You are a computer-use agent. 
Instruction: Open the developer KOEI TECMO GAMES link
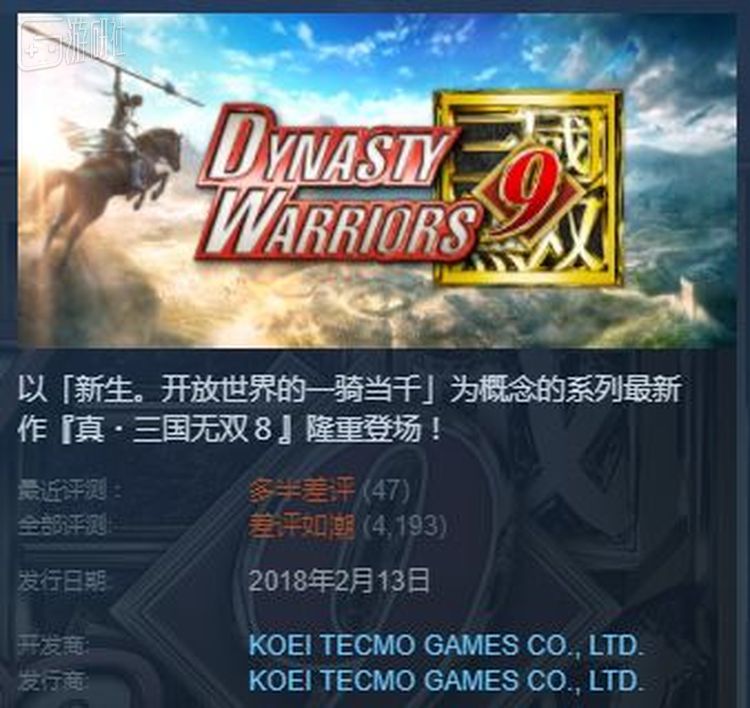(x=445, y=645)
